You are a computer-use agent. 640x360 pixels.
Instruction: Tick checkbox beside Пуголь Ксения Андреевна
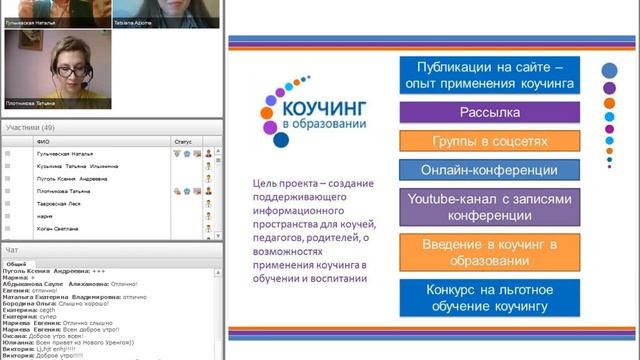coord(7,179)
